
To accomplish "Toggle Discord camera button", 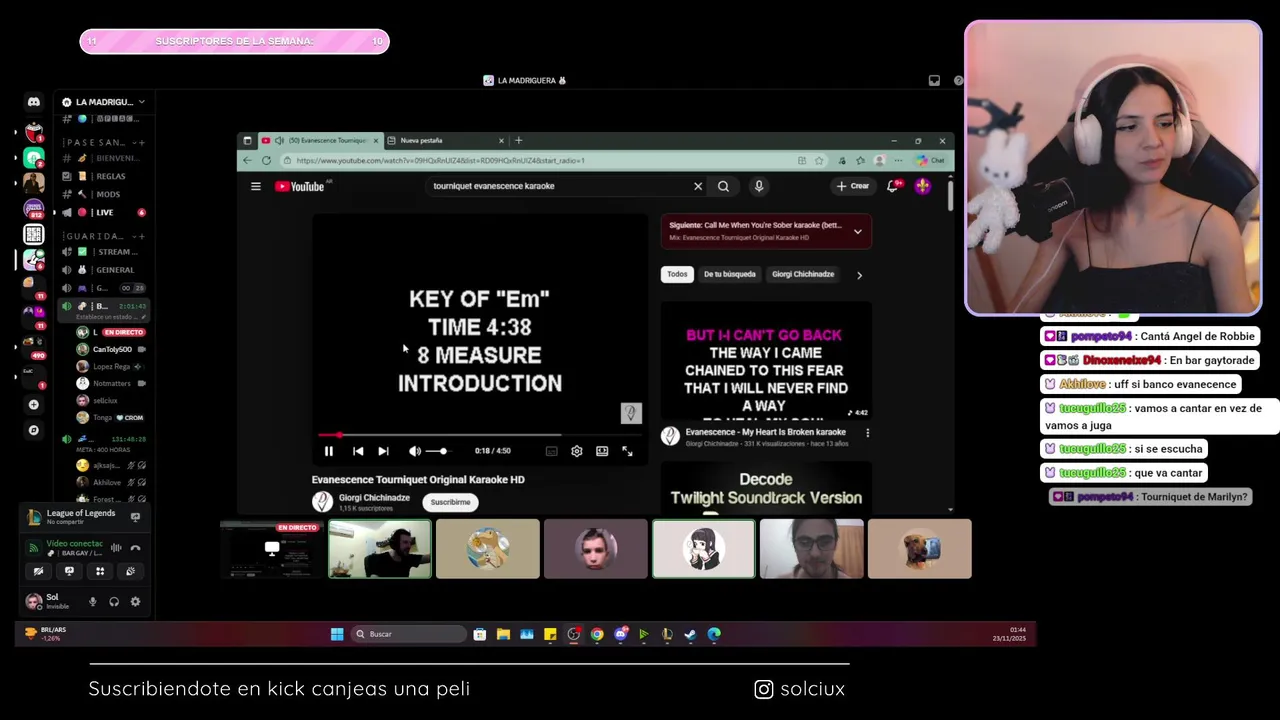I will tap(39, 571).
